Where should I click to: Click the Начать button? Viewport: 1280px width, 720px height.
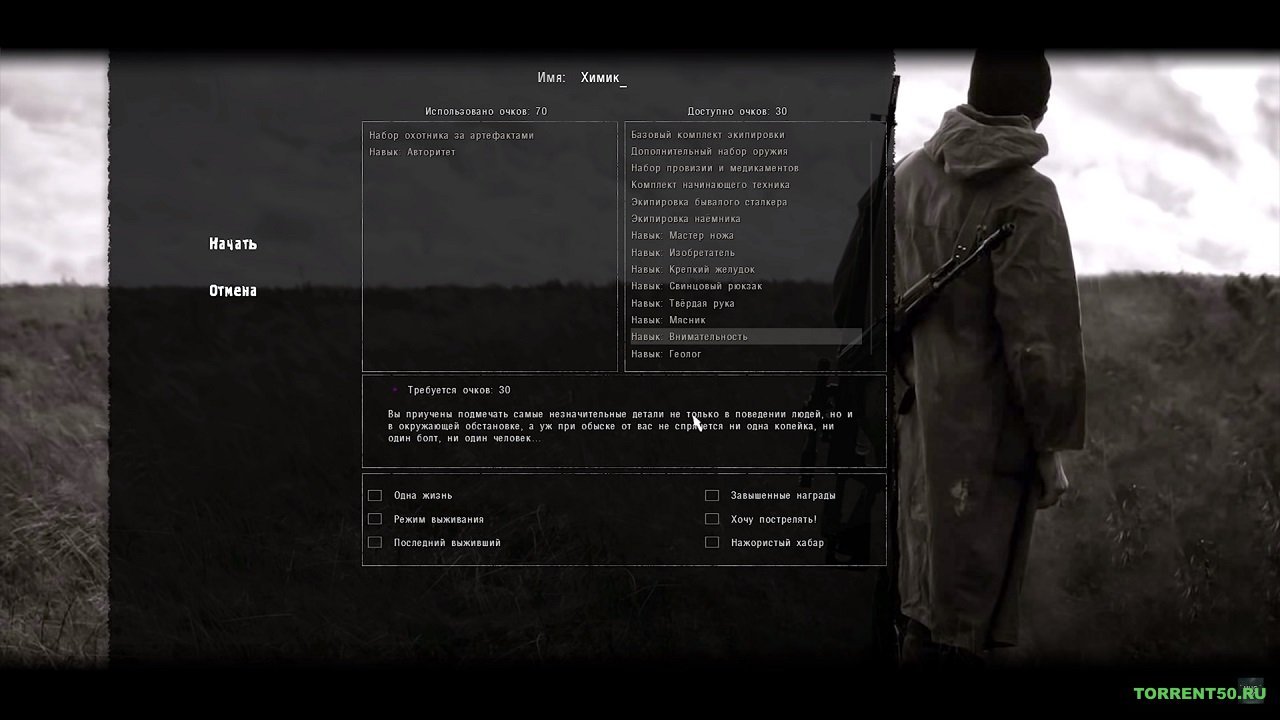(233, 244)
